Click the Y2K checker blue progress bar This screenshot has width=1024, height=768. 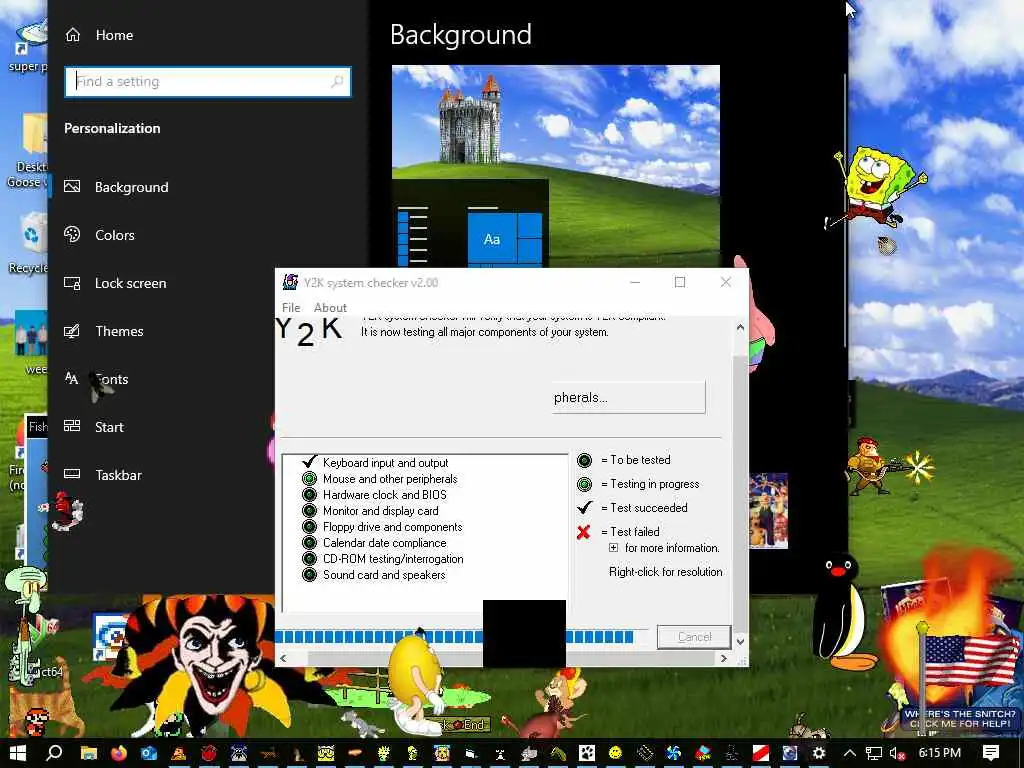pos(454,637)
